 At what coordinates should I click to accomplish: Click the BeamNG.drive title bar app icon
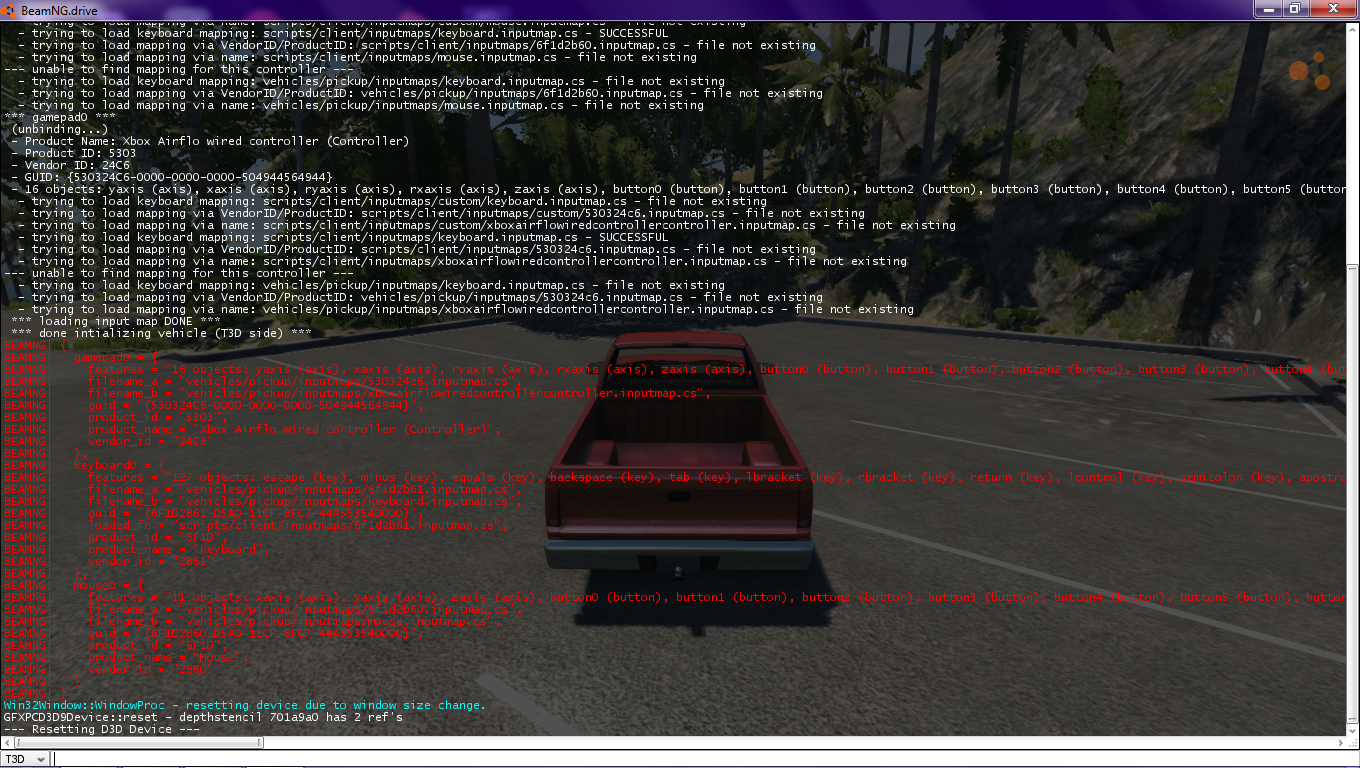10,9
